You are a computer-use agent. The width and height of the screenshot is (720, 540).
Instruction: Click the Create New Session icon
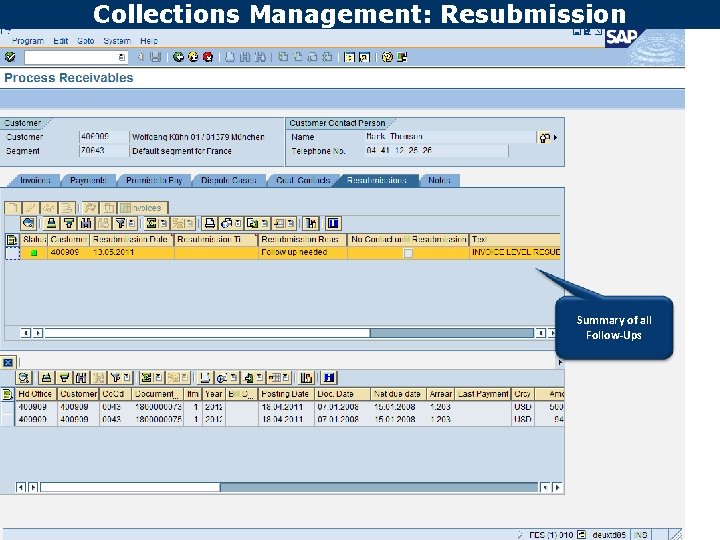(x=349, y=57)
